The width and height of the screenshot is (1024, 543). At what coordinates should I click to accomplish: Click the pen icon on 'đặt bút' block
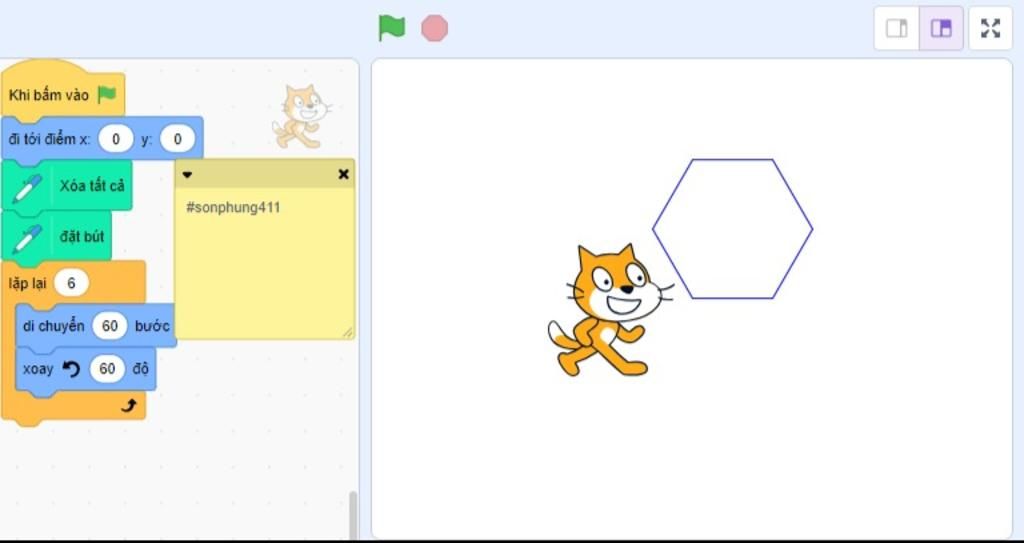click(27, 239)
